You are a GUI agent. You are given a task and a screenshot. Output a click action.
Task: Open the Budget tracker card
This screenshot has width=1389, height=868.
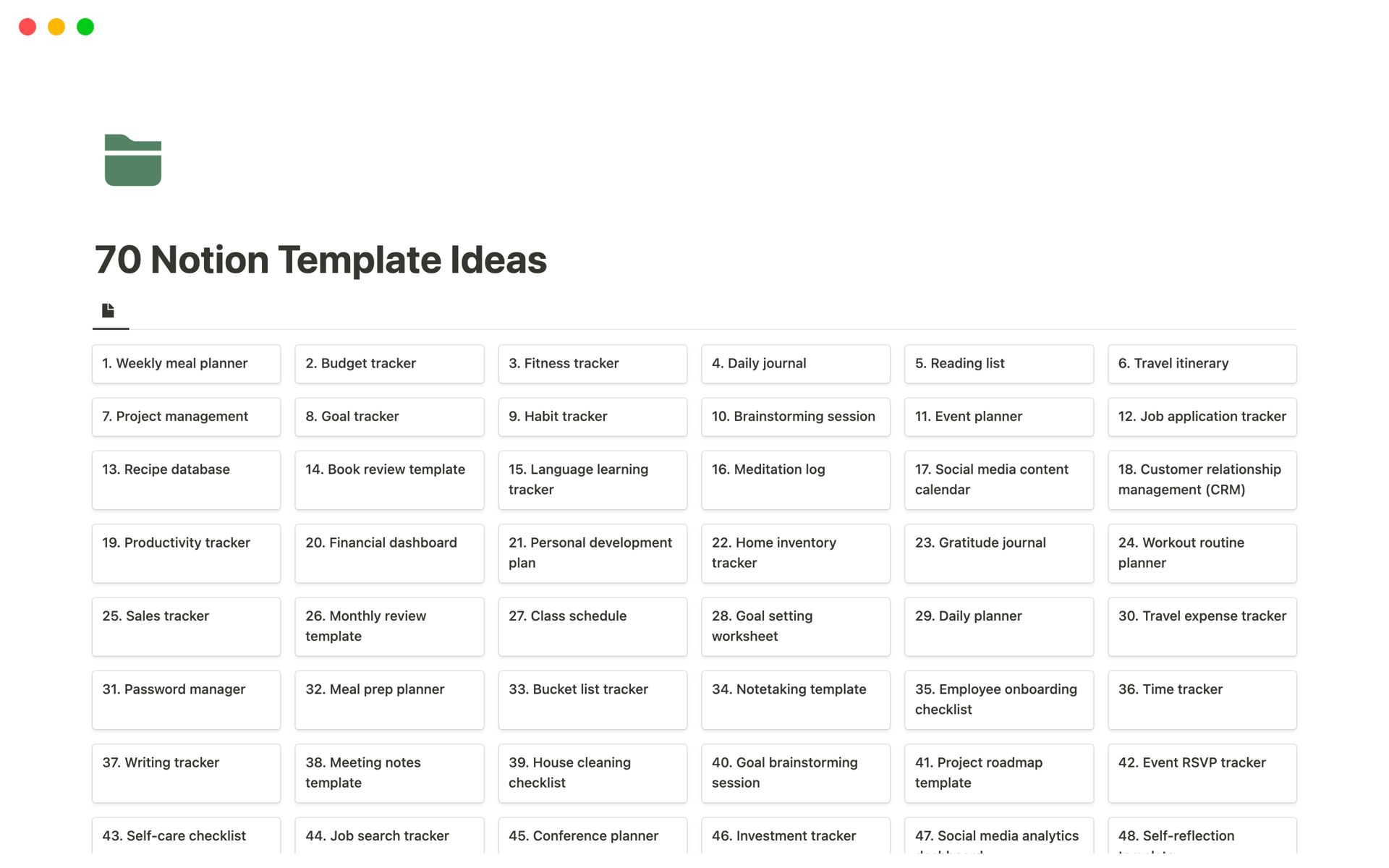pyautogui.click(x=389, y=364)
